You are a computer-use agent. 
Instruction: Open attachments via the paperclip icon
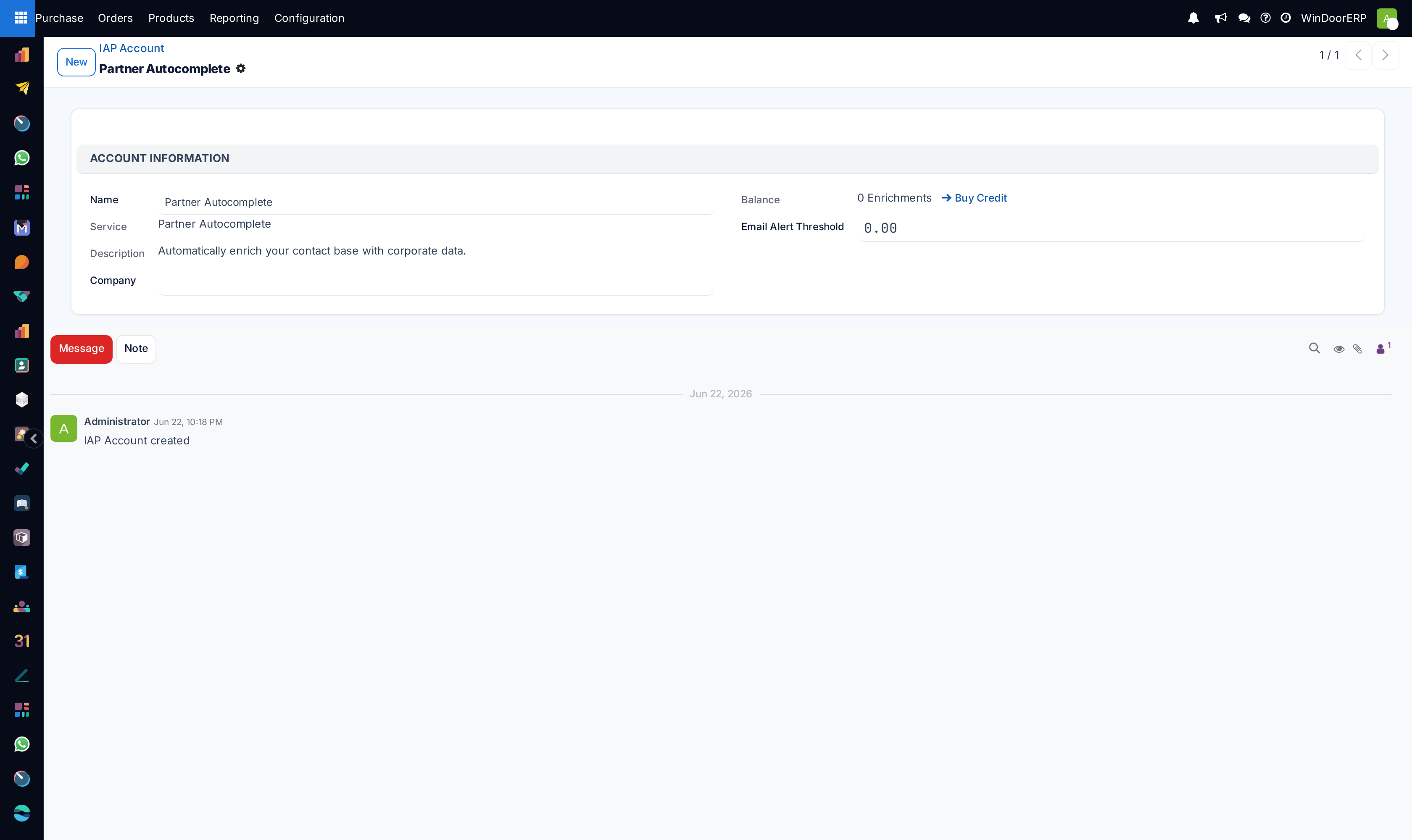[x=1358, y=349]
